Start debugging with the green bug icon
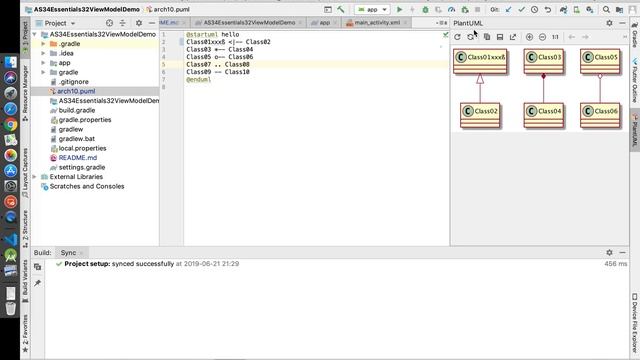The image size is (640, 360). [425, 9]
